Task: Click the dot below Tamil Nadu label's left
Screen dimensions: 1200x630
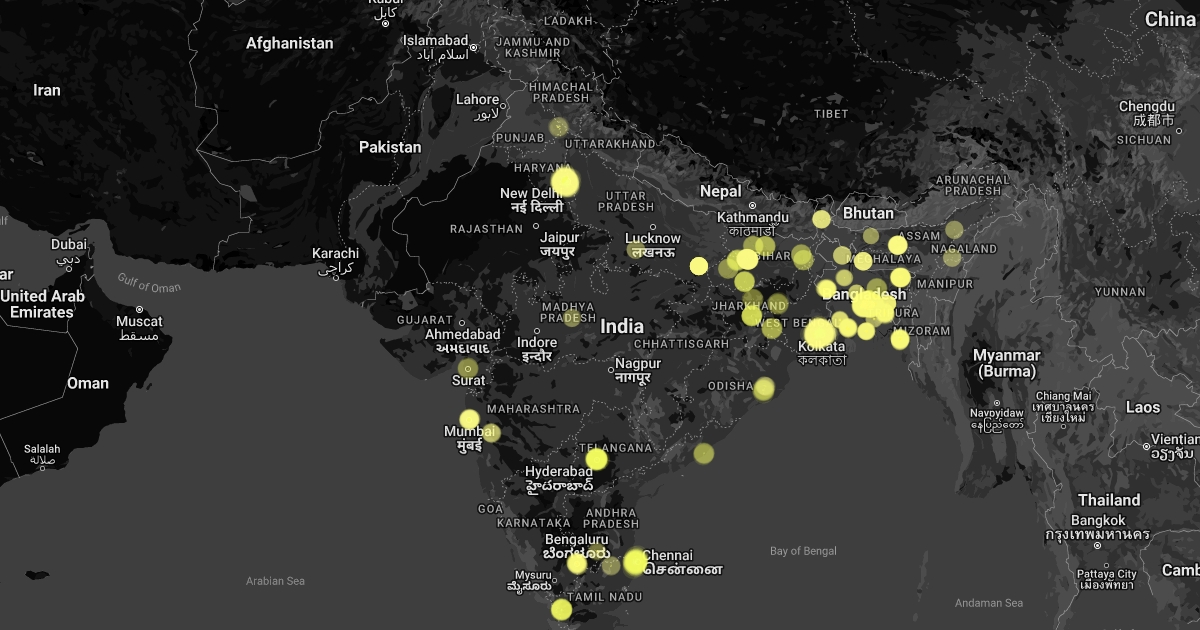Action: pos(561,609)
